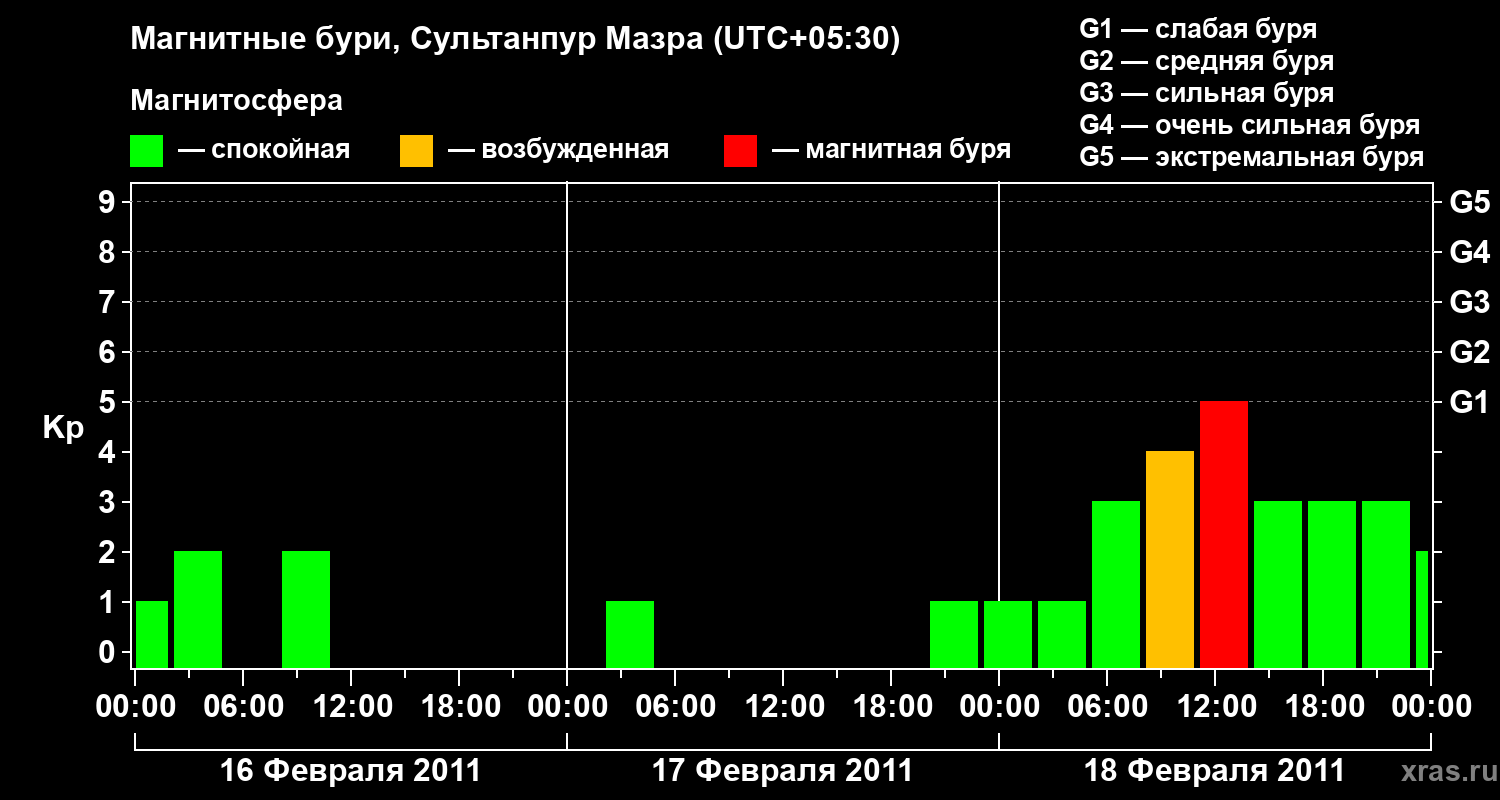Click the G4 tick label on right axis
The width and height of the screenshot is (1500, 800).
coord(1469,252)
